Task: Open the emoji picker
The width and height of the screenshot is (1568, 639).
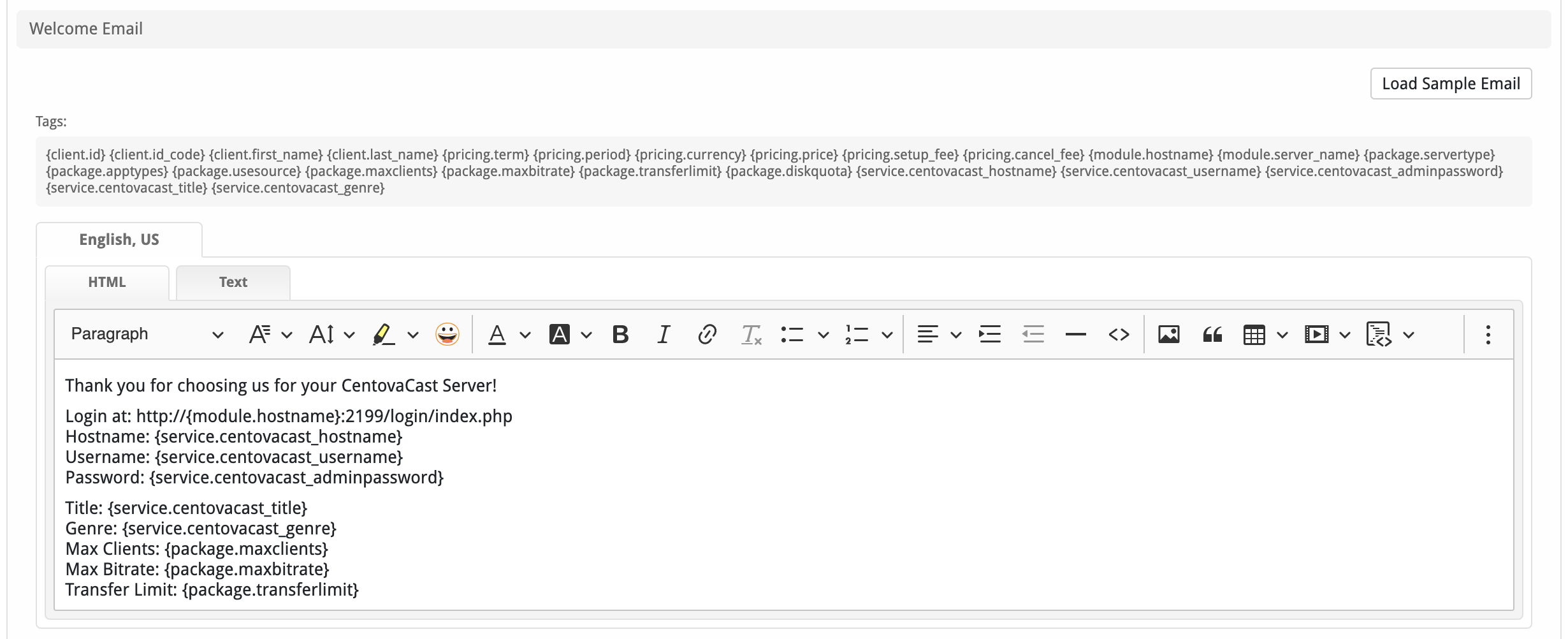Action: pyautogui.click(x=447, y=334)
